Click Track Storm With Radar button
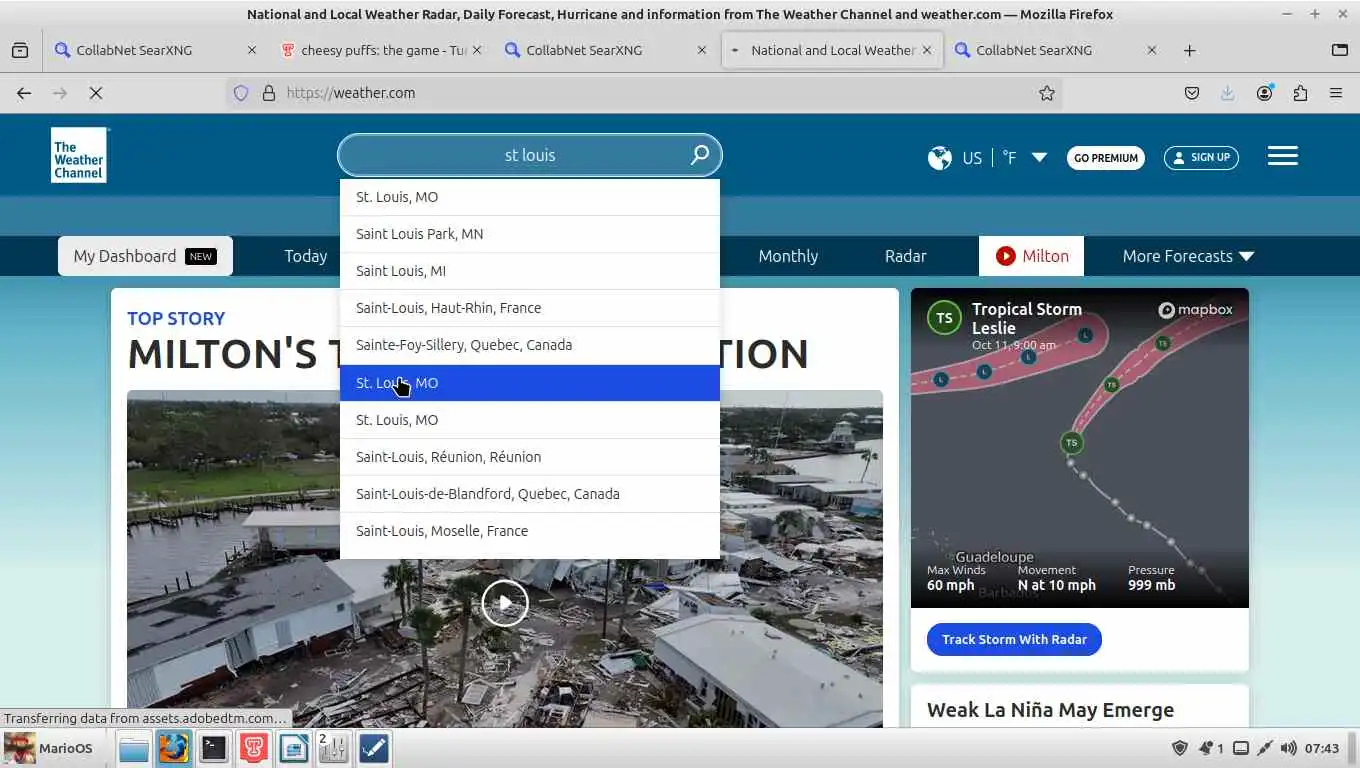 1014,640
